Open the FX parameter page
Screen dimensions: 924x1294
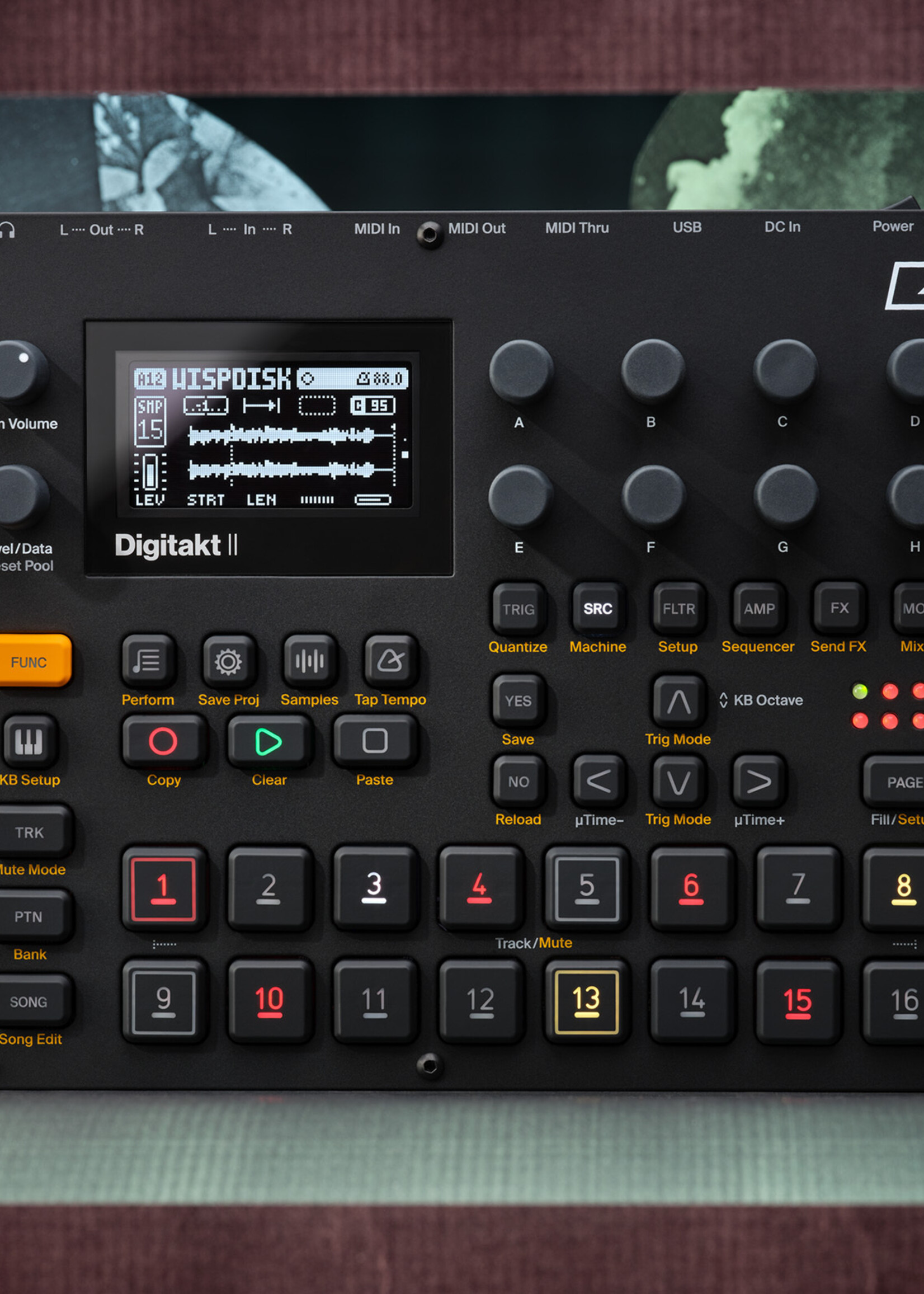tap(838, 608)
